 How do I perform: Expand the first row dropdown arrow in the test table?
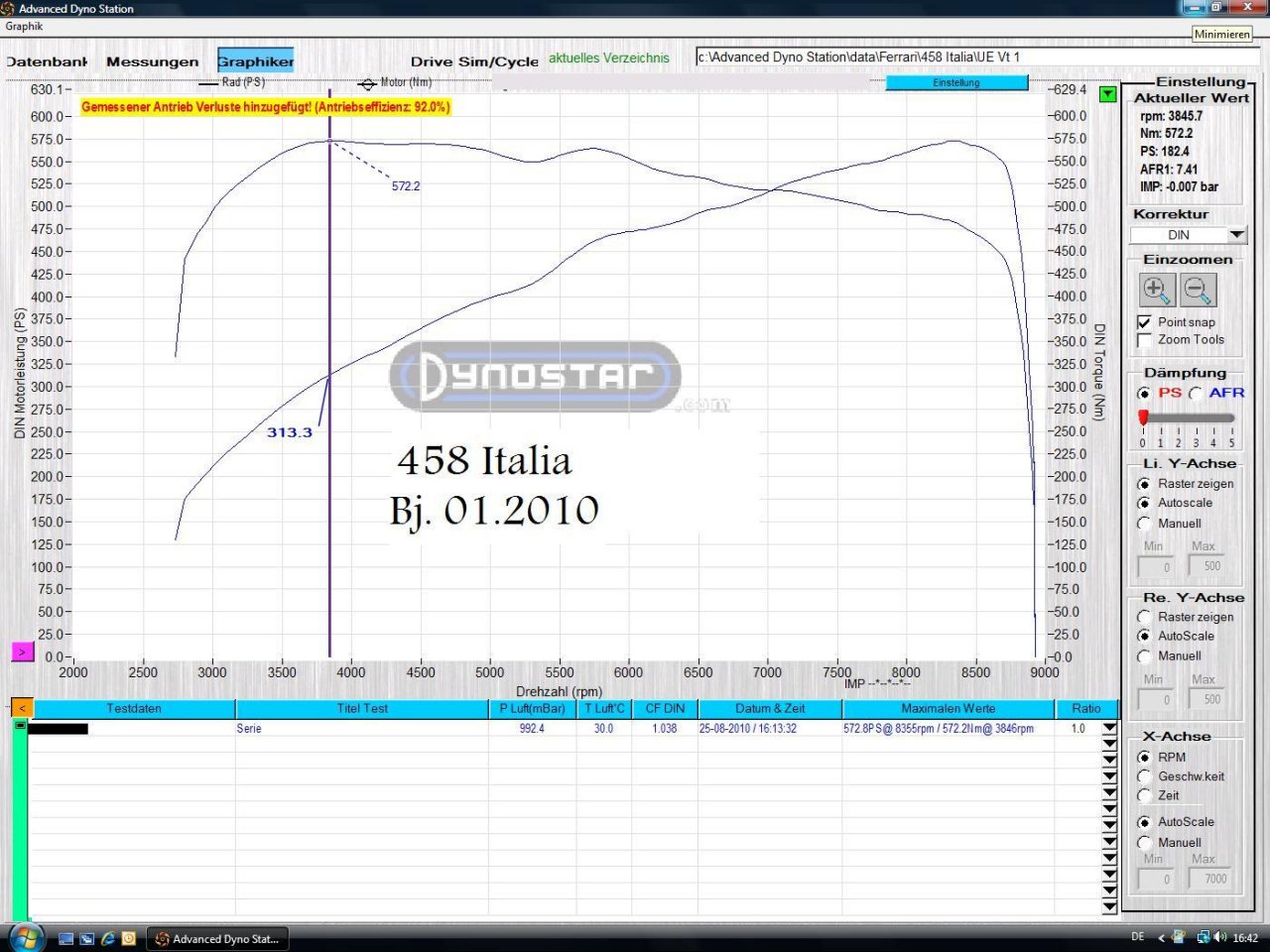pos(1109,729)
